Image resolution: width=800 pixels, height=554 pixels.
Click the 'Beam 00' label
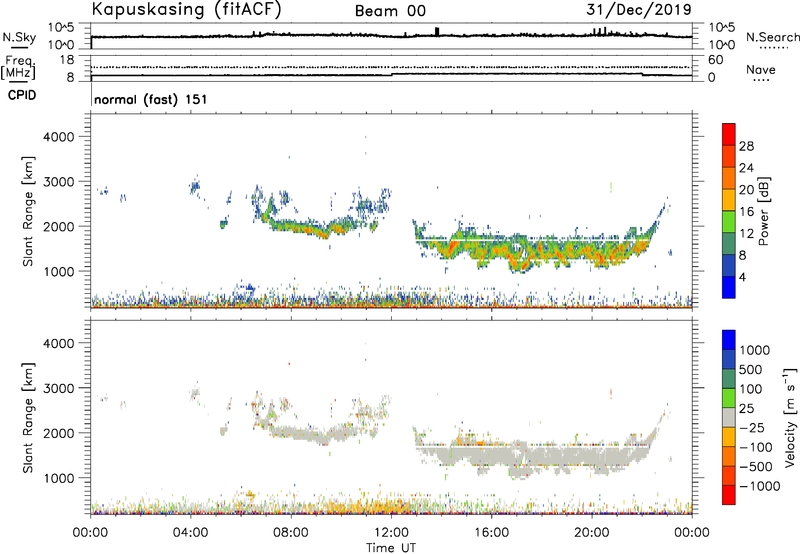pyautogui.click(x=390, y=11)
